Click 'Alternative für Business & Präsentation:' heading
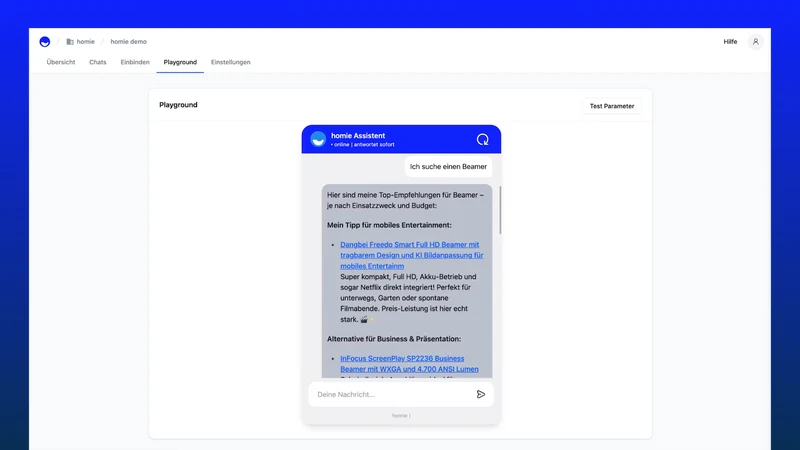 click(394, 339)
